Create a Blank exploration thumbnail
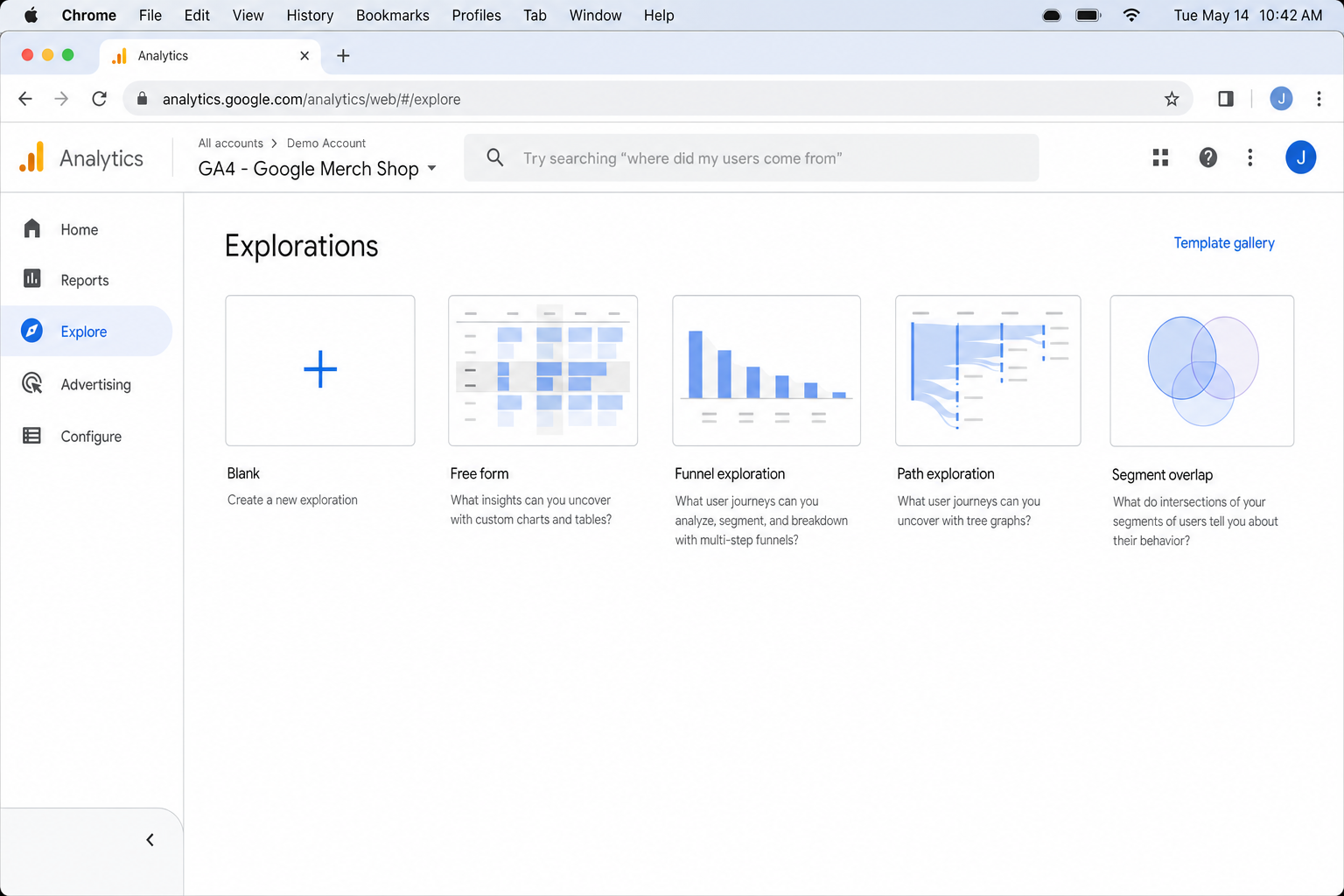 (320, 370)
